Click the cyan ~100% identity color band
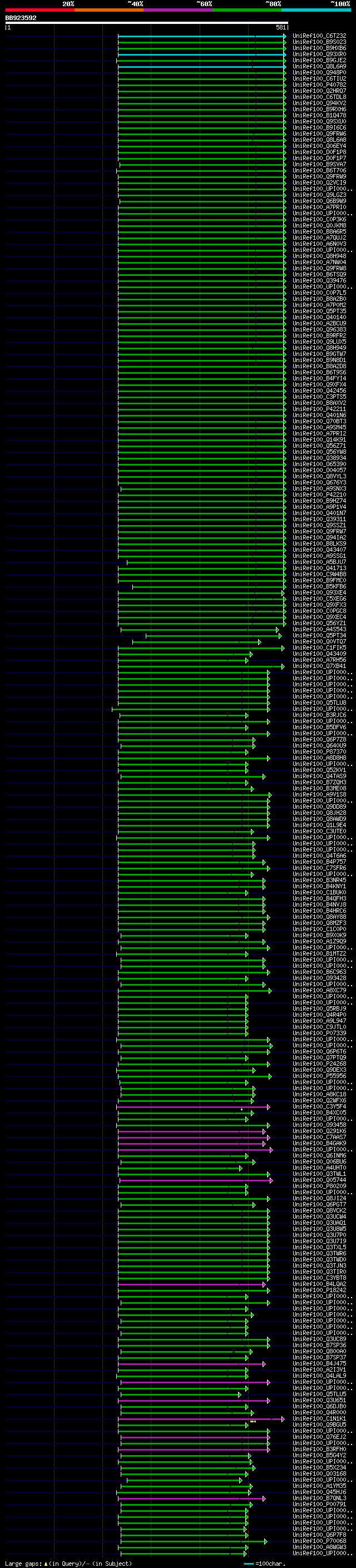356x1568 pixels. tap(316, 10)
